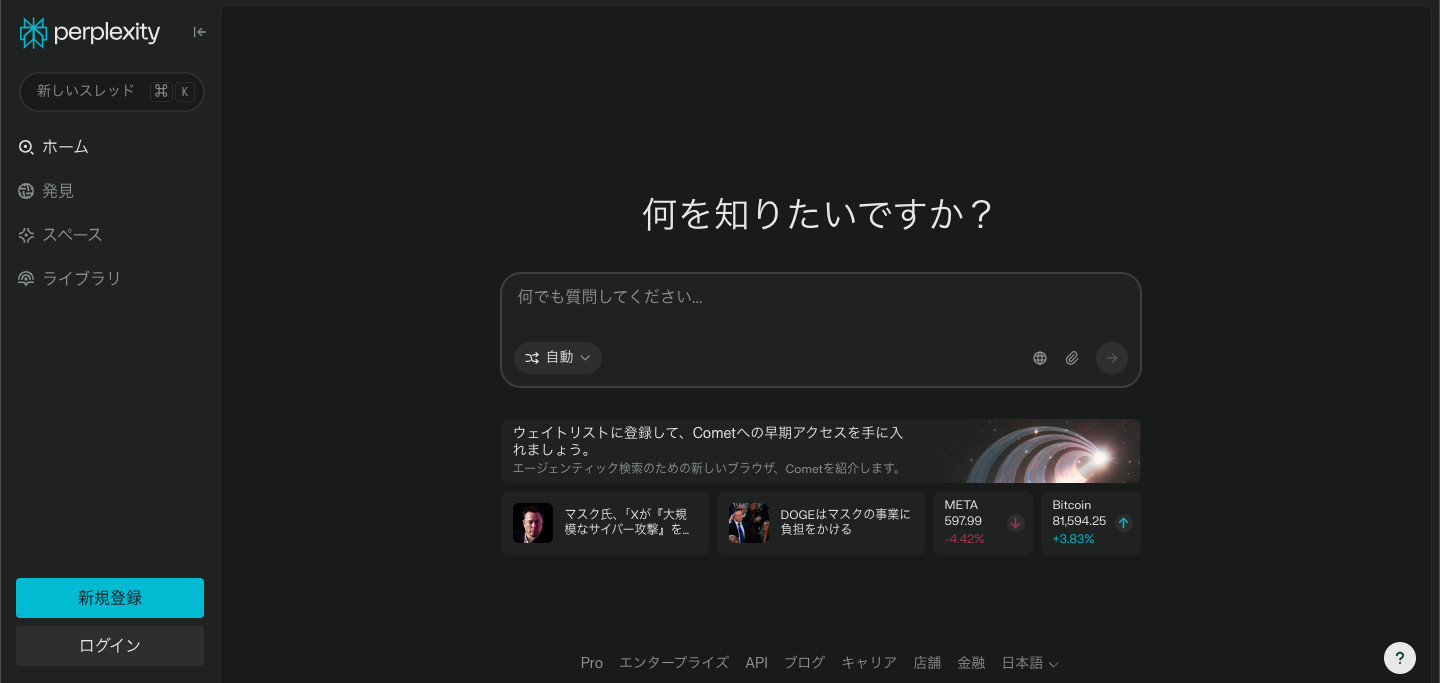Click the search question input field
1440x683 pixels.
click(x=820, y=298)
